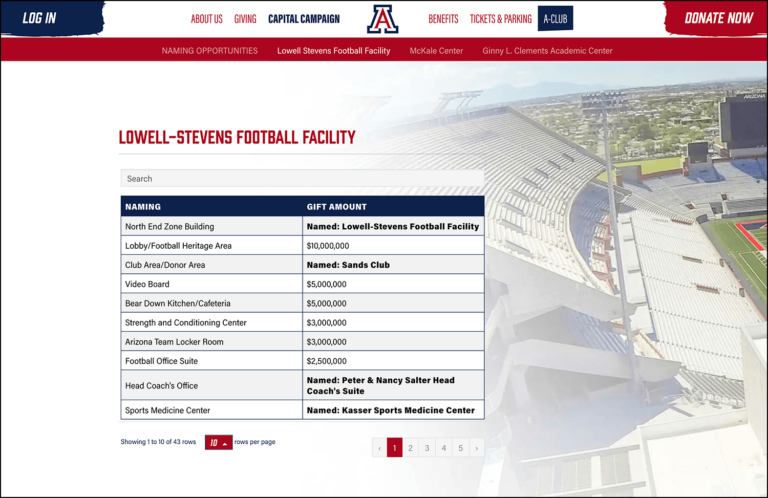Click the Arizona A logo
This screenshot has width=768, height=498.
[383, 19]
